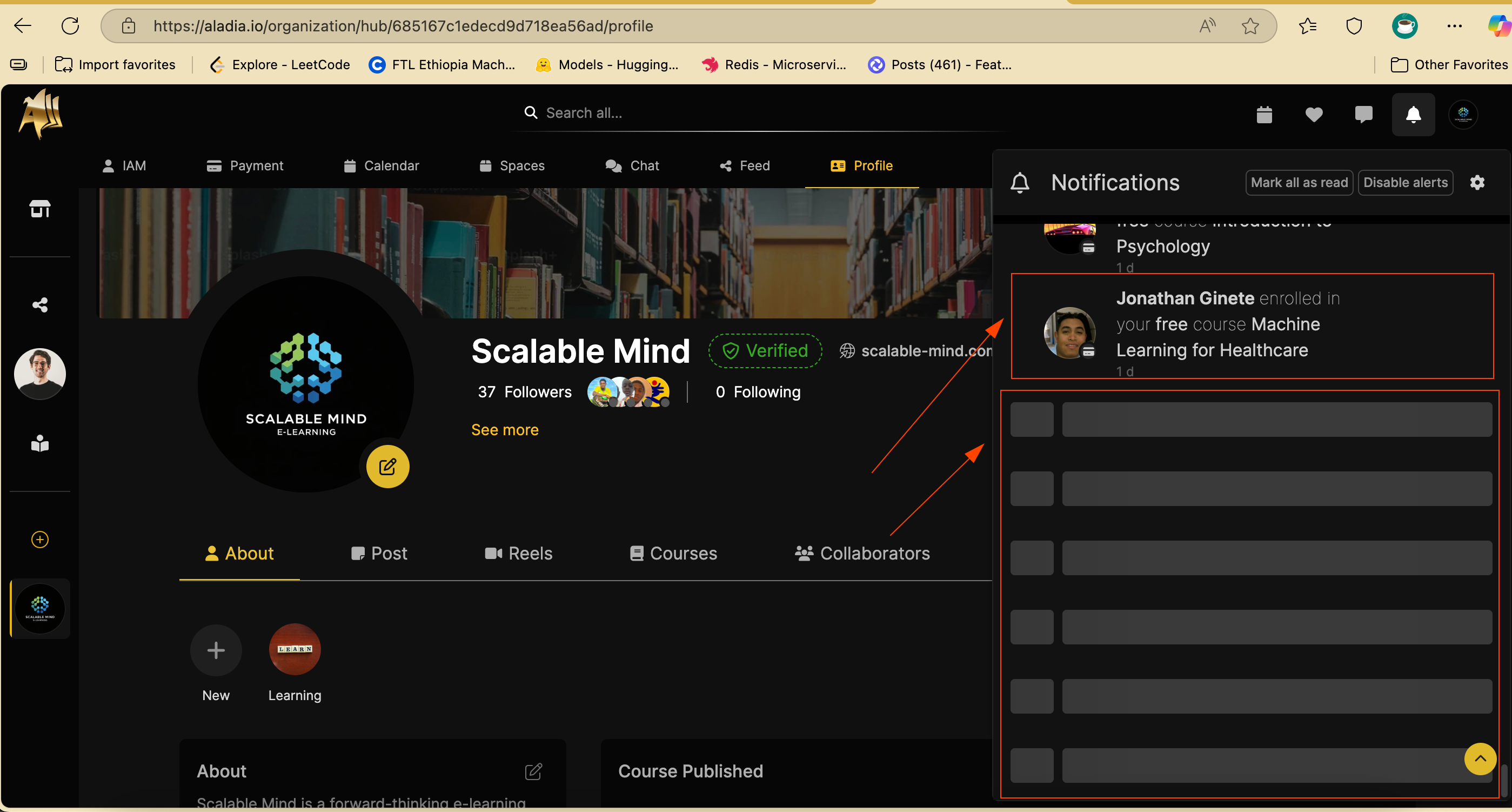Open the user avatar in left sidebar
This screenshot has width=1512, height=812.
click(x=40, y=374)
